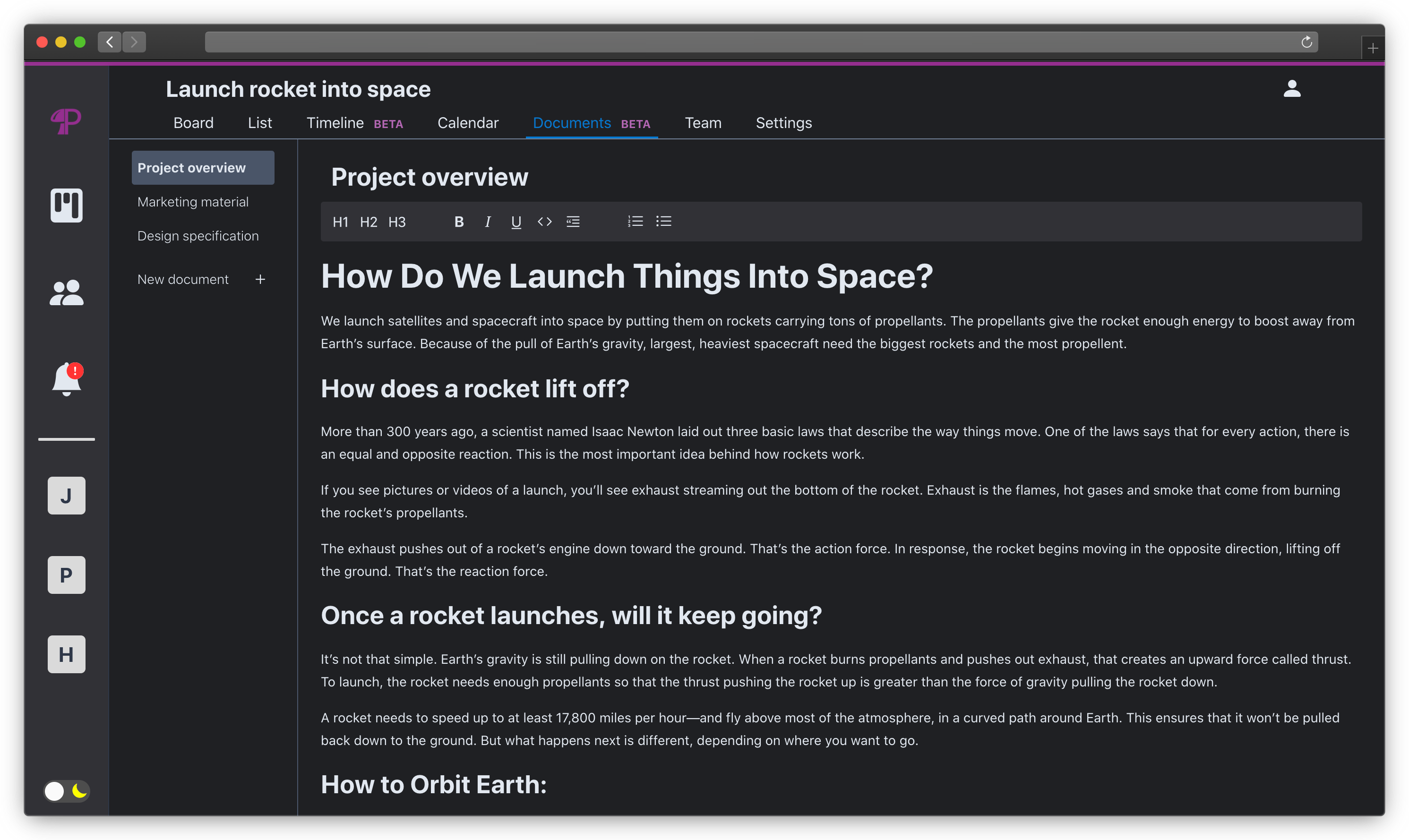The image size is (1409, 840).
Task: Open user profile icon
Action: 1292,89
